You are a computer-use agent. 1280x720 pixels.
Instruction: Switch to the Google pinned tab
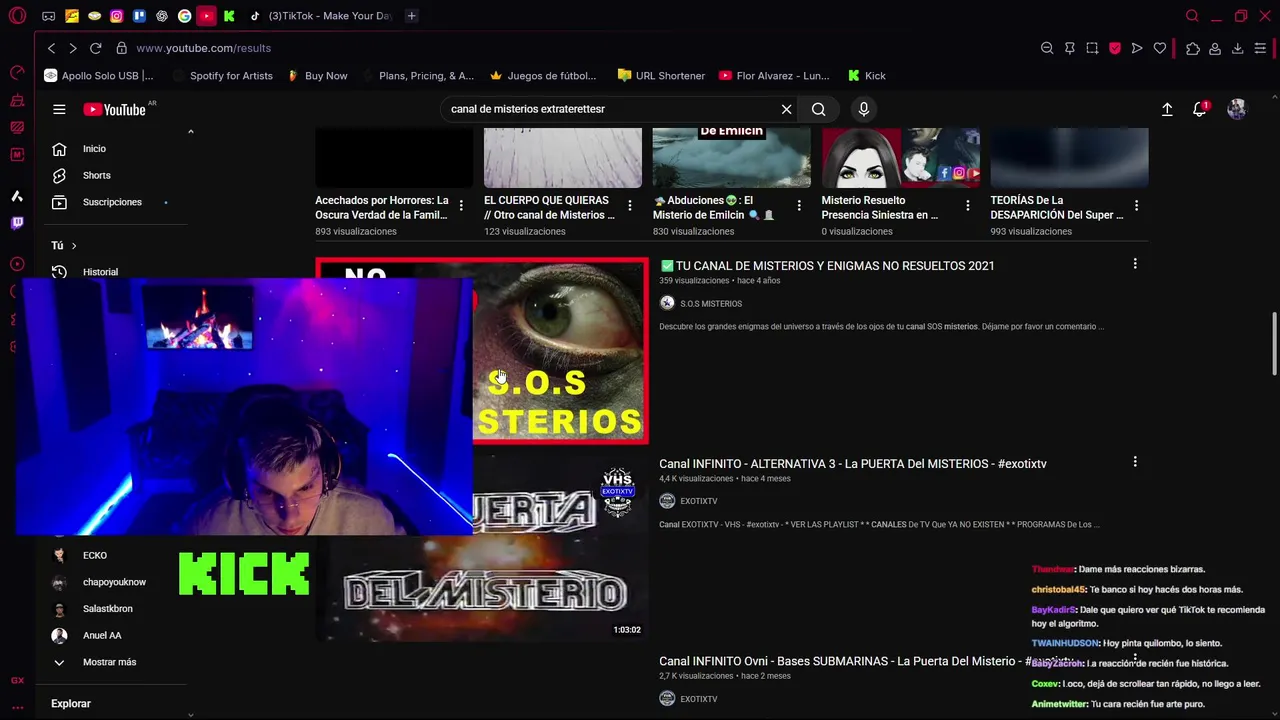click(184, 16)
